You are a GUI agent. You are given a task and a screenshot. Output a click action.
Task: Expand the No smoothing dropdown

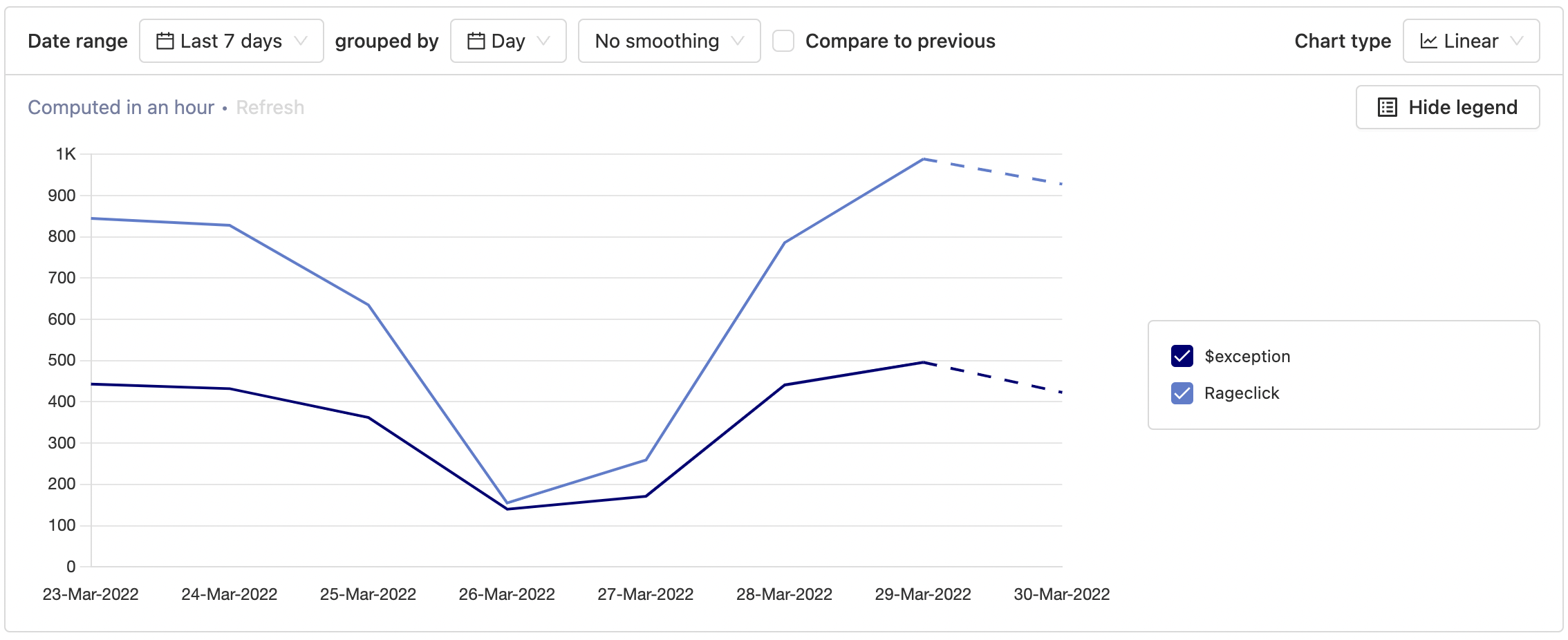pos(669,41)
